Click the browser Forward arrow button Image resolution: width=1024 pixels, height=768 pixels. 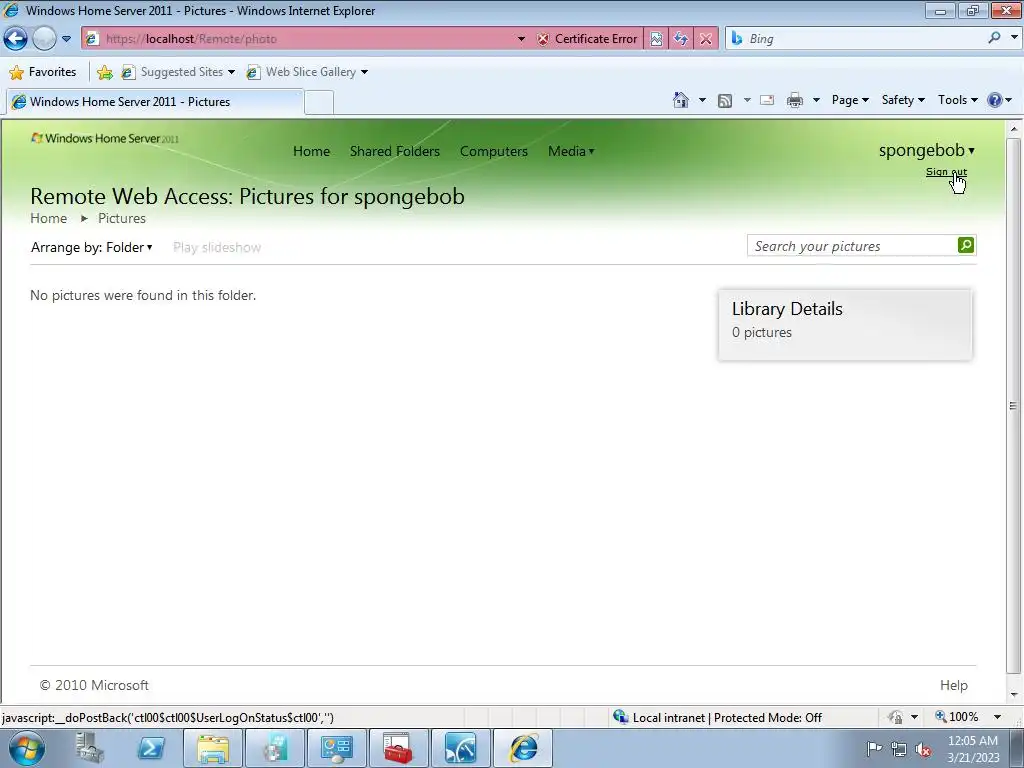[x=44, y=39]
